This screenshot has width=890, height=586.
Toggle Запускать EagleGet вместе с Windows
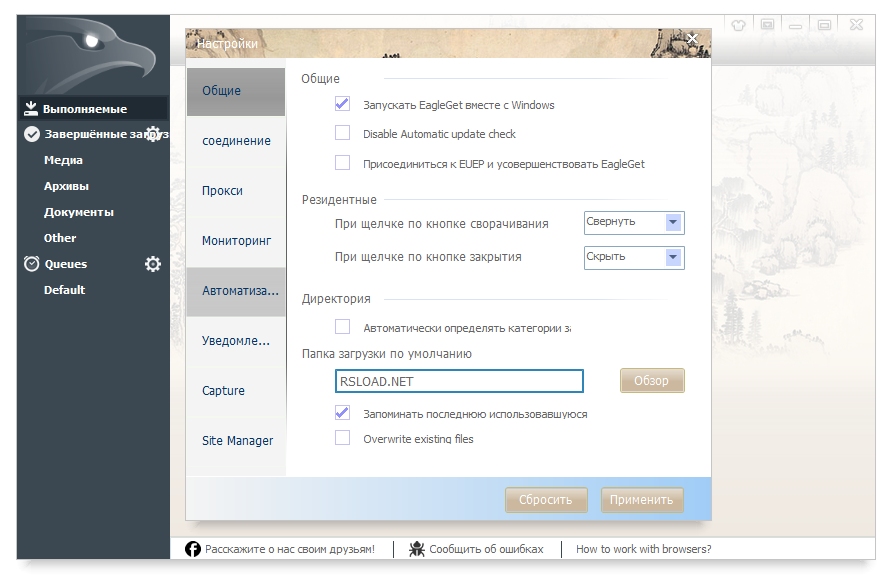point(342,104)
